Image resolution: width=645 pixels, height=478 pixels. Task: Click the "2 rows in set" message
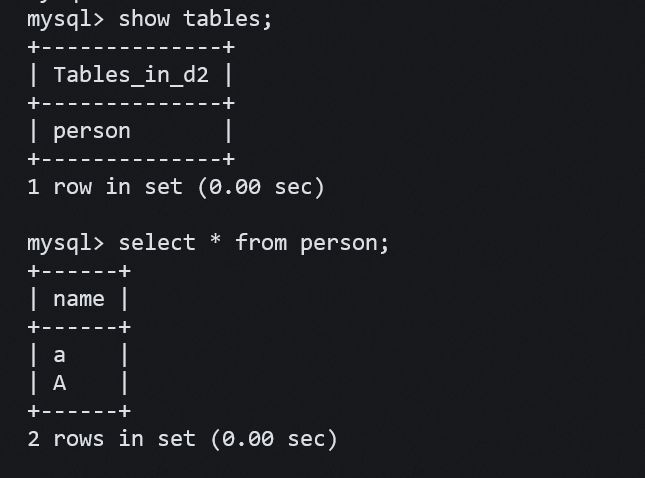click(x=112, y=438)
